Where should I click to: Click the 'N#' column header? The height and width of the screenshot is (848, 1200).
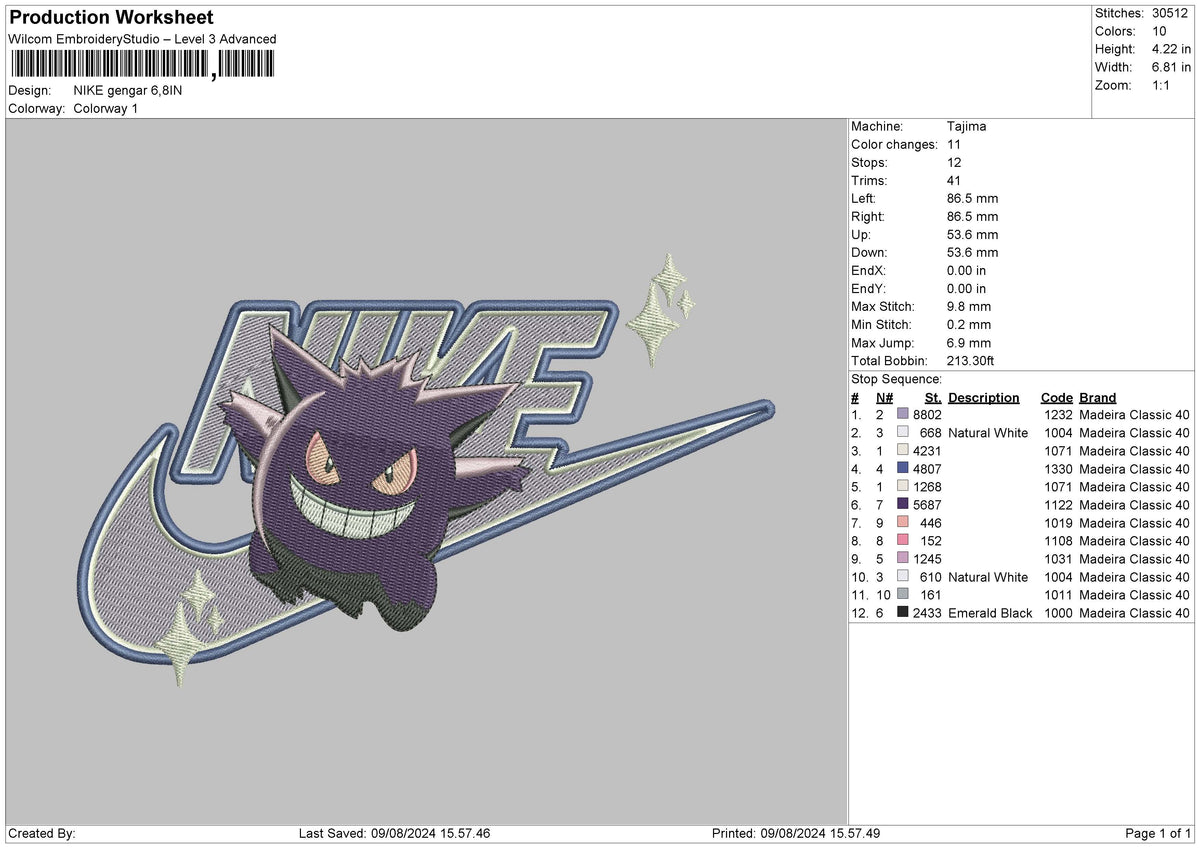click(x=884, y=398)
